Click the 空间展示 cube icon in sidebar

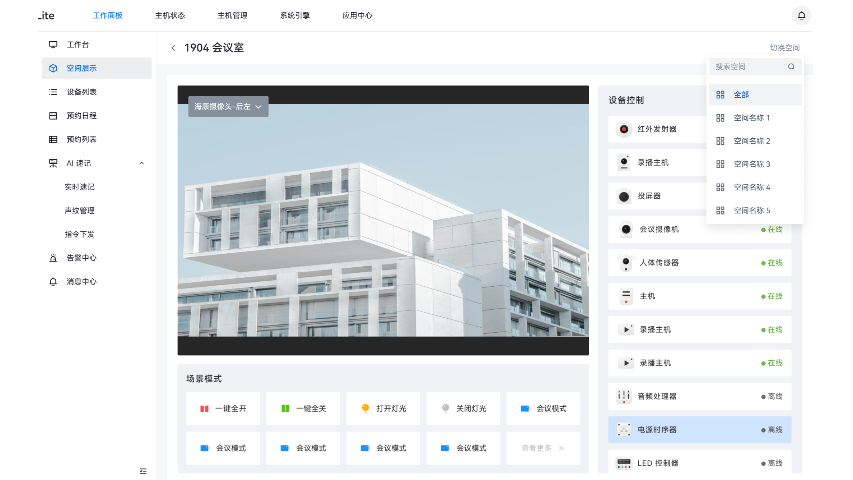[x=53, y=68]
